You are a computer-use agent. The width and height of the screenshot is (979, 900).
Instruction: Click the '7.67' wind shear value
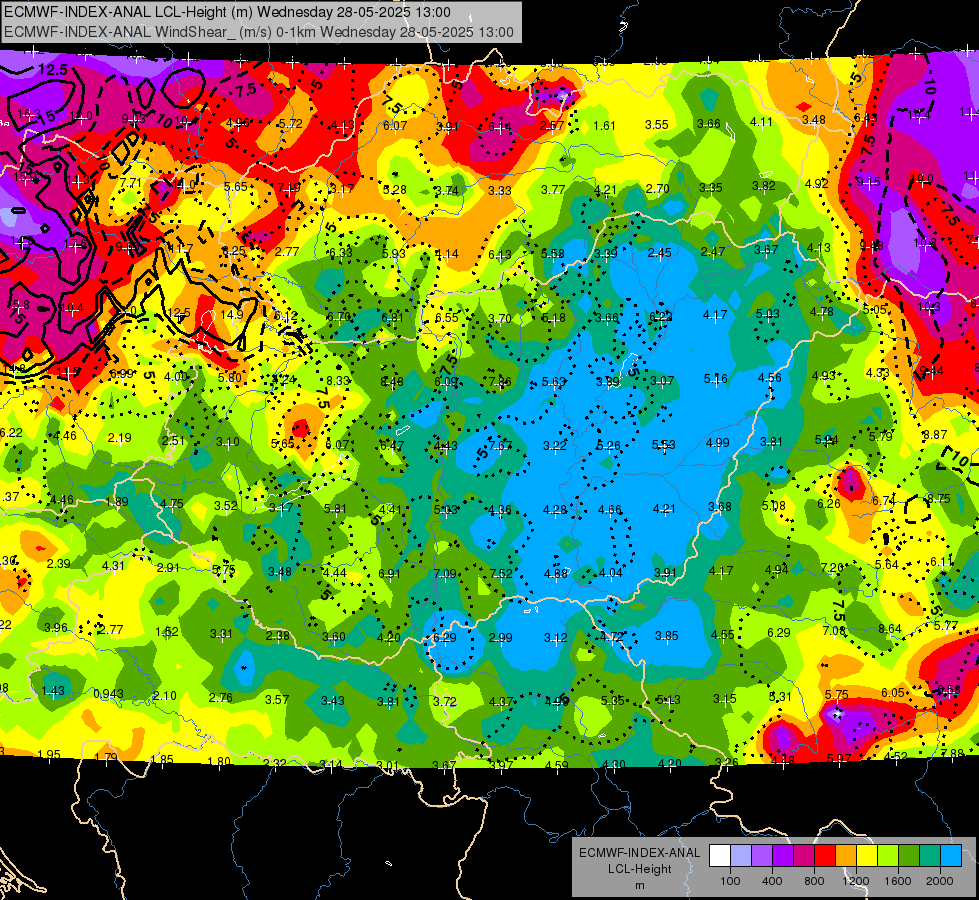click(501, 445)
